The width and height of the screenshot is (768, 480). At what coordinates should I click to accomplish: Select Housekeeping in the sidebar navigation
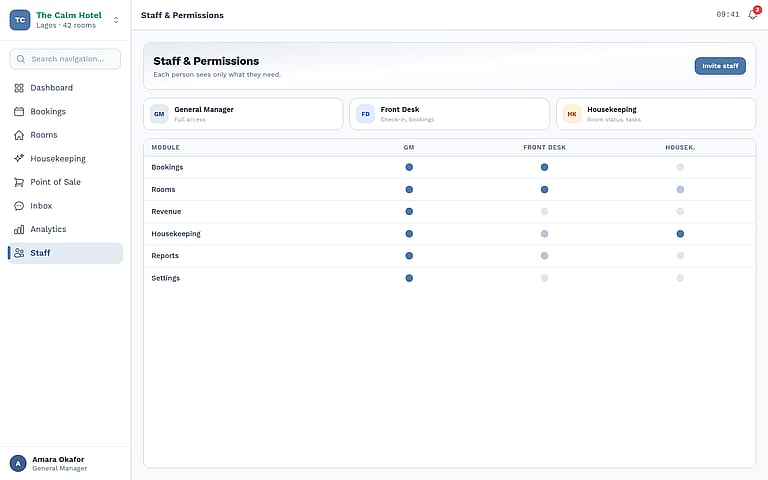point(66,159)
